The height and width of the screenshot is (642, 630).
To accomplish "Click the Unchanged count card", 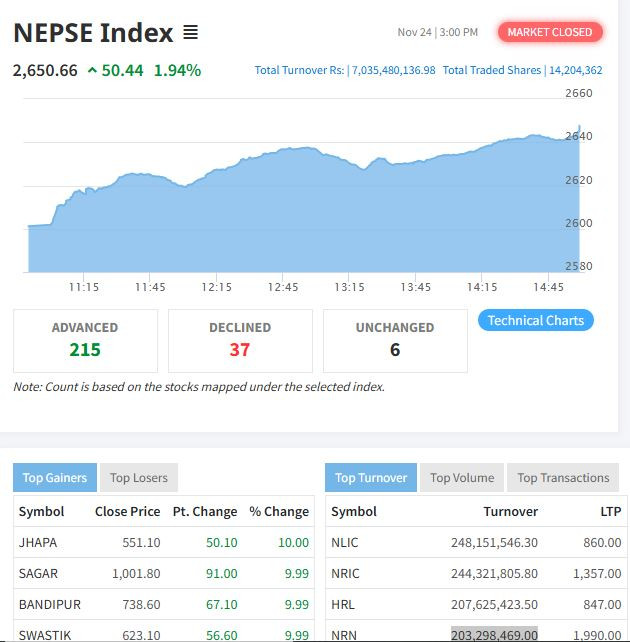I will click(395, 340).
